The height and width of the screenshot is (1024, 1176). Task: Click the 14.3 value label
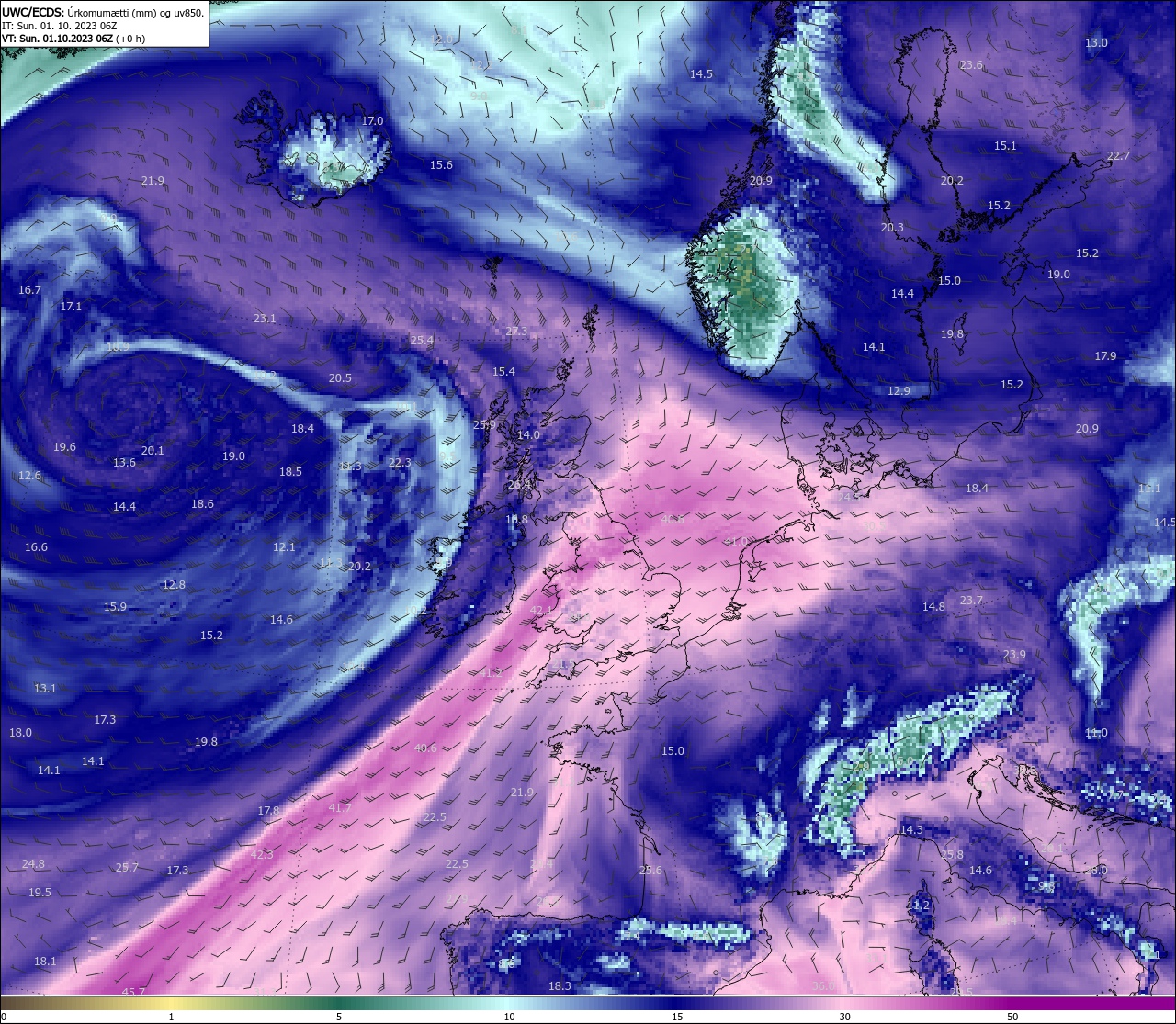pyautogui.click(x=911, y=830)
